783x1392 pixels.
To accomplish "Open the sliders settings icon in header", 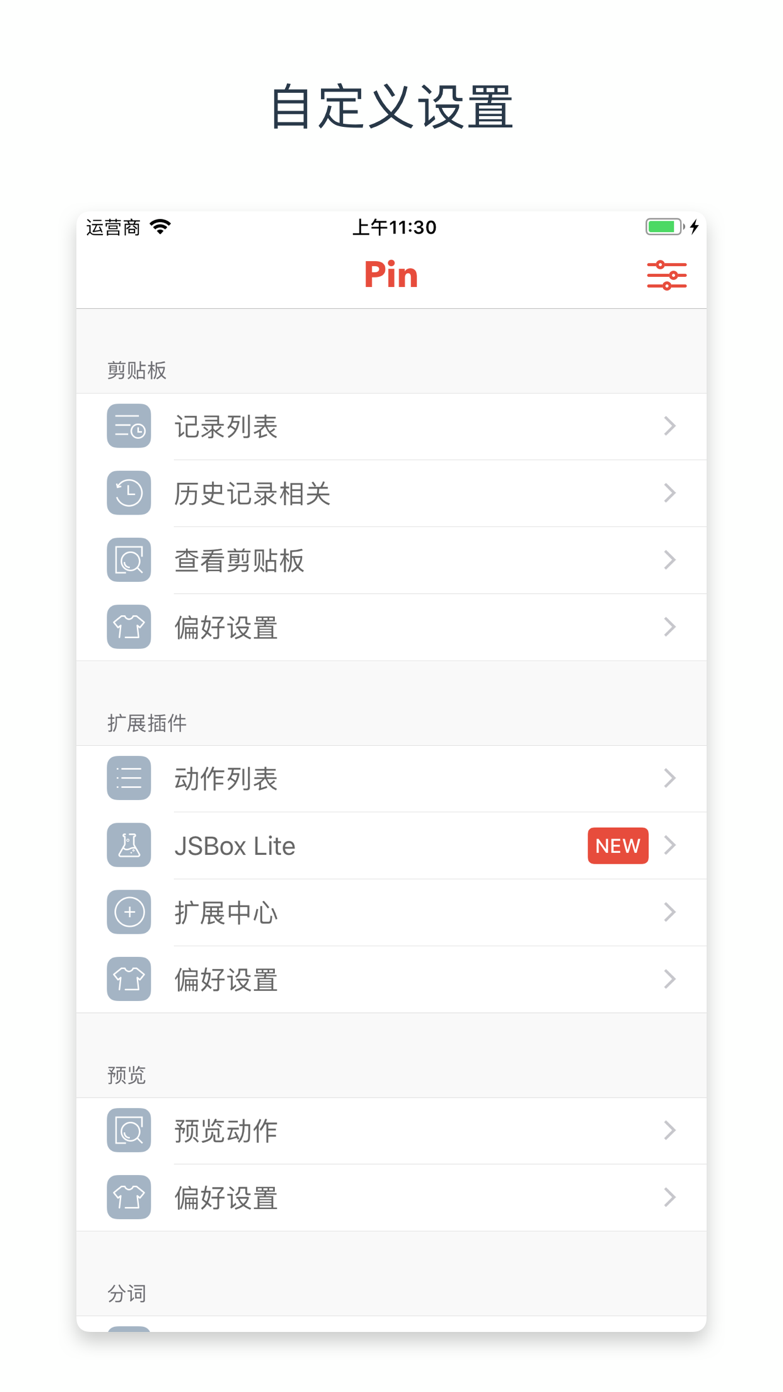I will click(666, 275).
